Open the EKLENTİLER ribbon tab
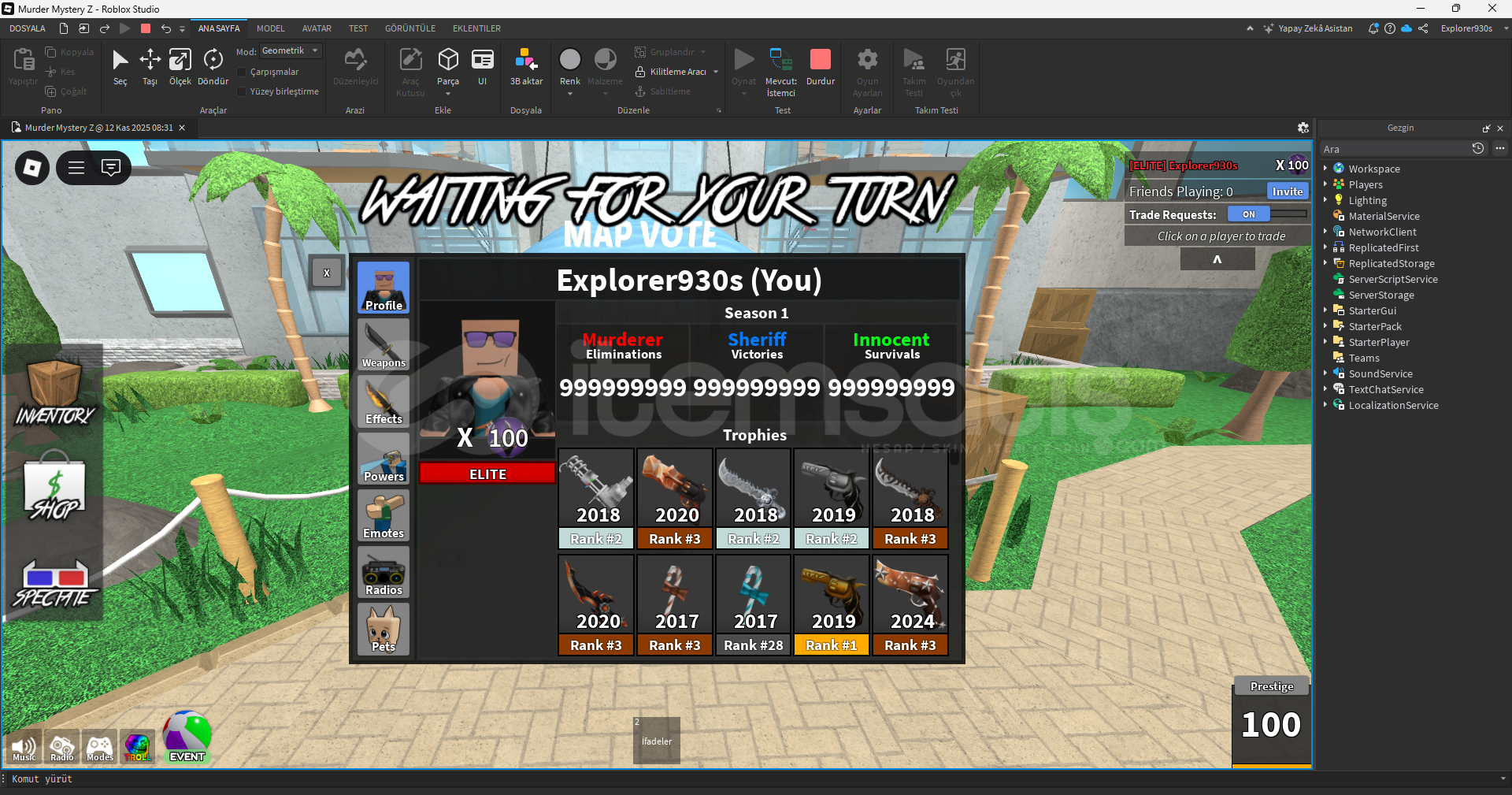This screenshot has height=795, width=1512. pyautogui.click(x=476, y=28)
